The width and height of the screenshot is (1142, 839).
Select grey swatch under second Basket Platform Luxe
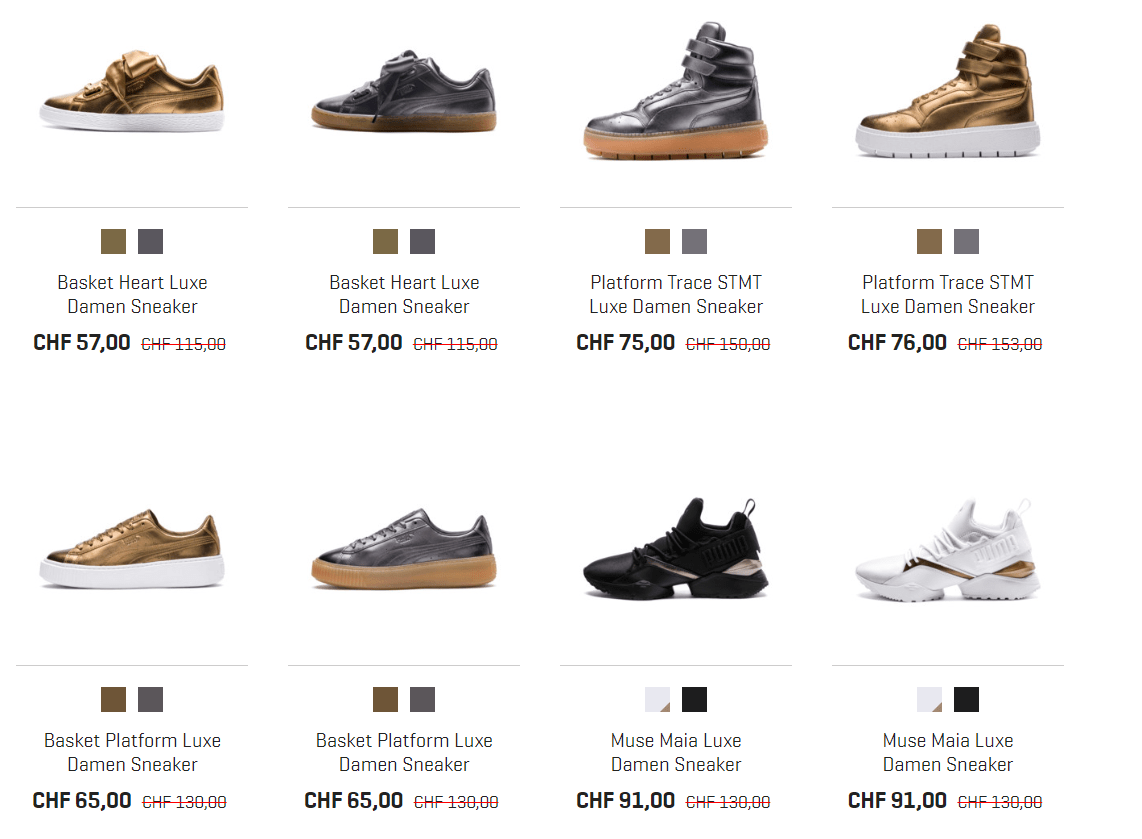(422, 699)
